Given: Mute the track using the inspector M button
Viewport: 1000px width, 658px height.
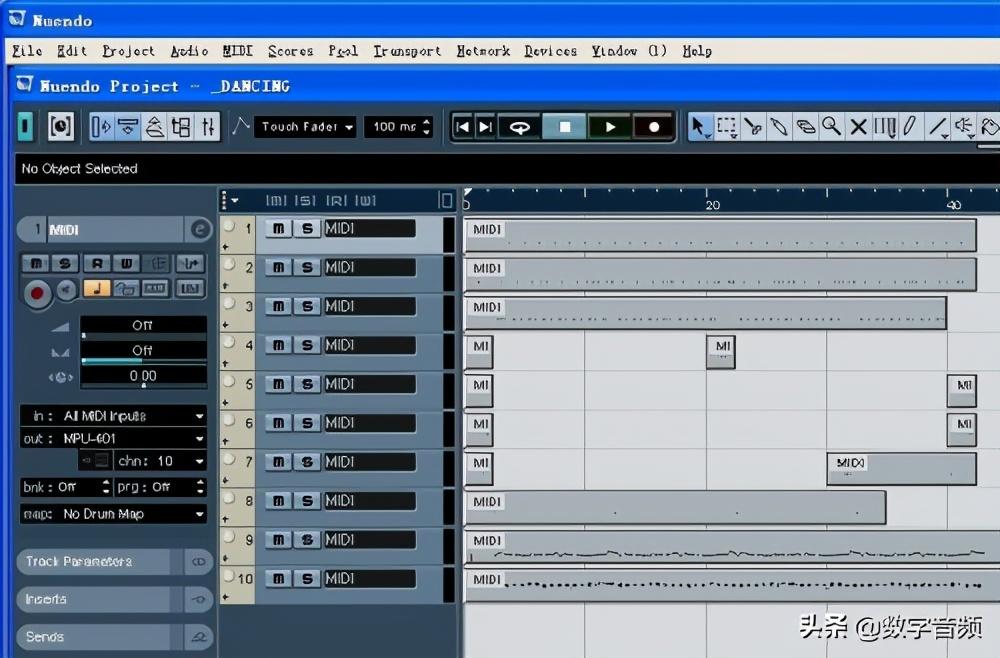Looking at the screenshot, I should [36, 263].
